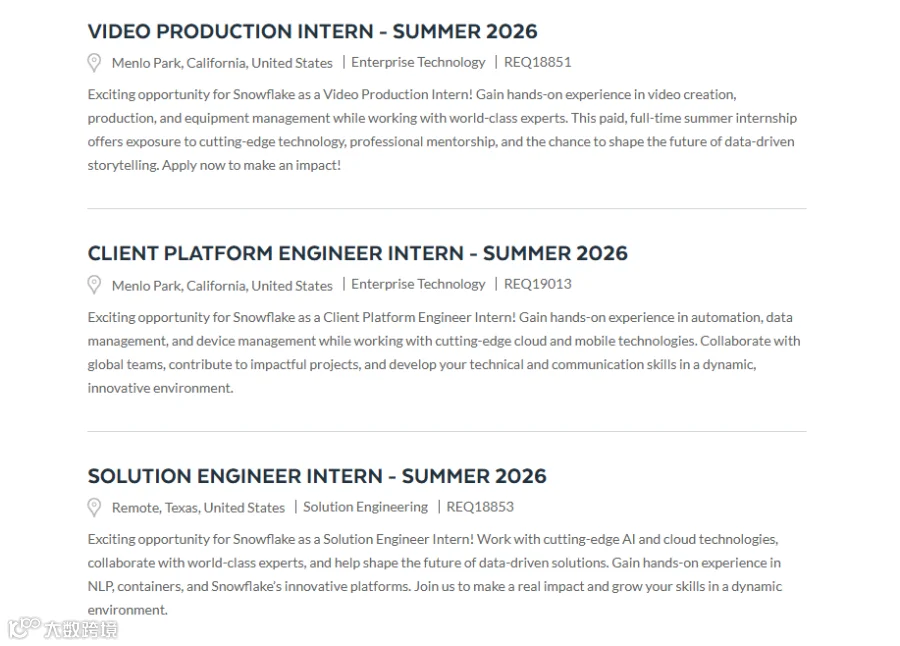Click Menlo Park location of Client Platform Engineer

point(222,285)
